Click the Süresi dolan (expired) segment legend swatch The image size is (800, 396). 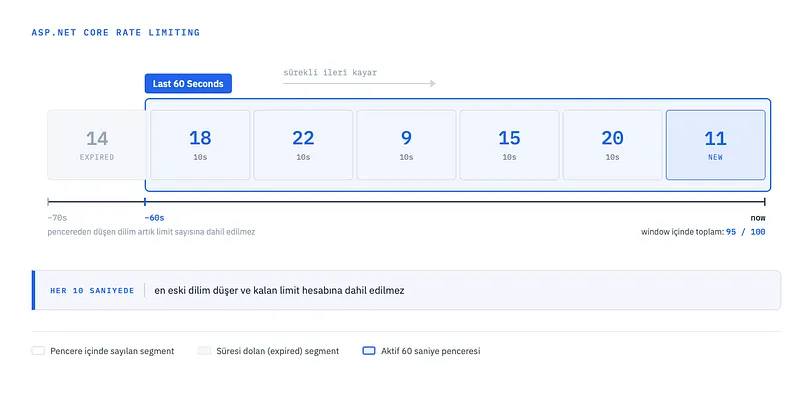[204, 351]
